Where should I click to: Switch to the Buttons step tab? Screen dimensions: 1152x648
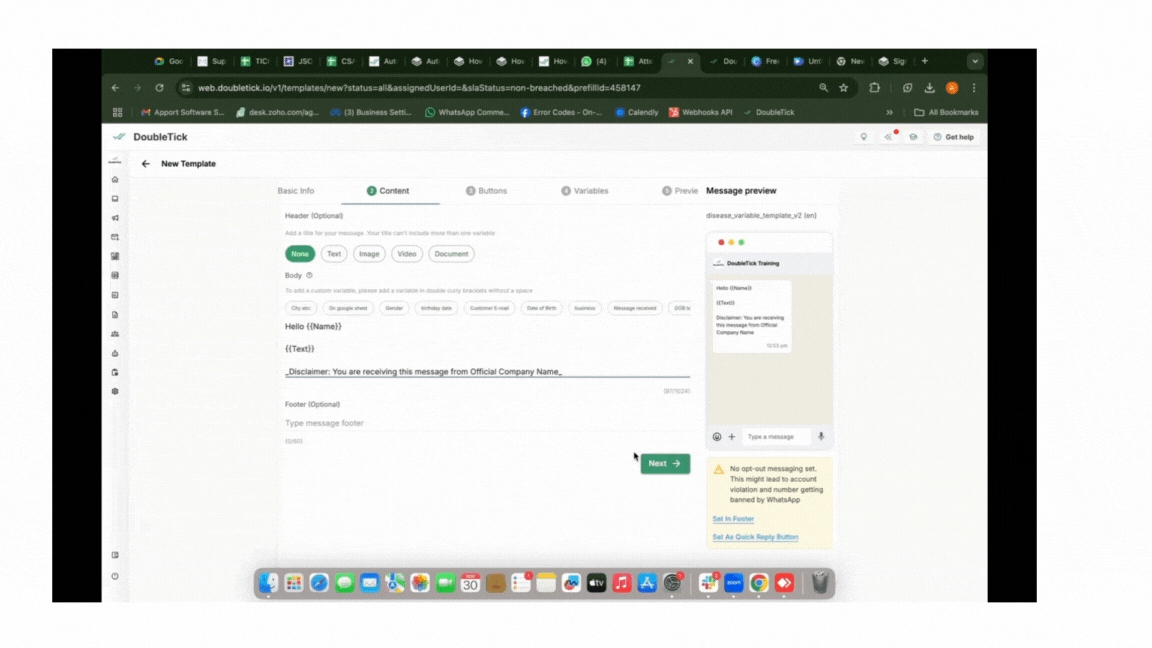click(x=487, y=191)
